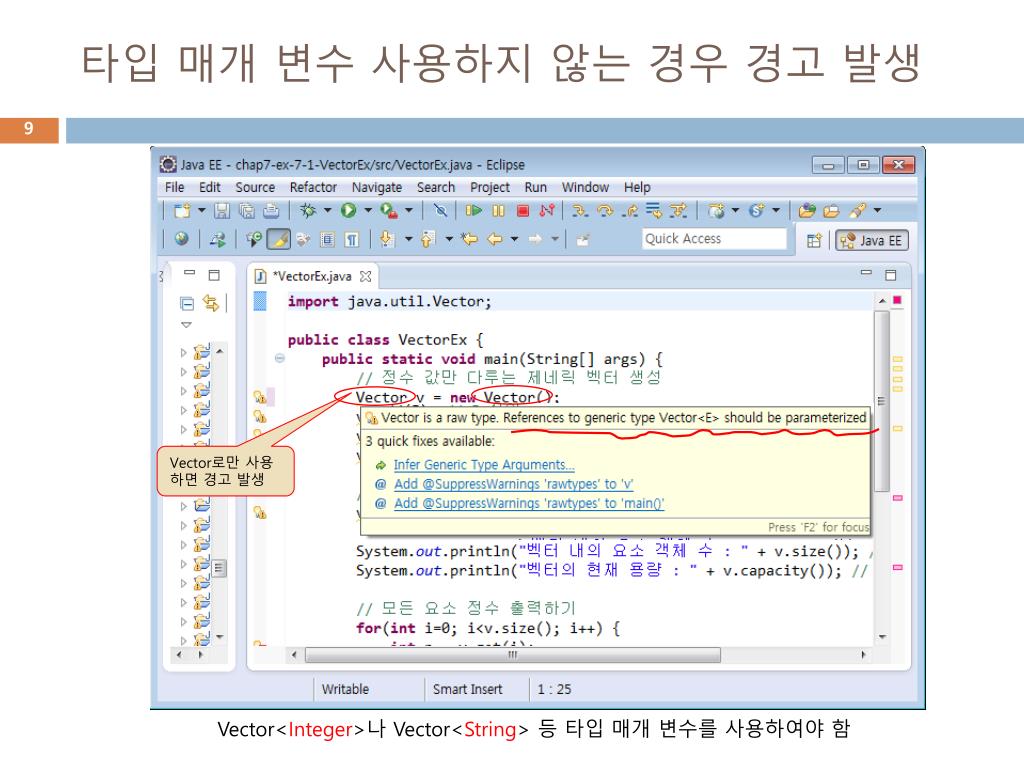The height and width of the screenshot is (768, 1024).
Task: Start debugging with the bug icon
Action: pos(308,210)
